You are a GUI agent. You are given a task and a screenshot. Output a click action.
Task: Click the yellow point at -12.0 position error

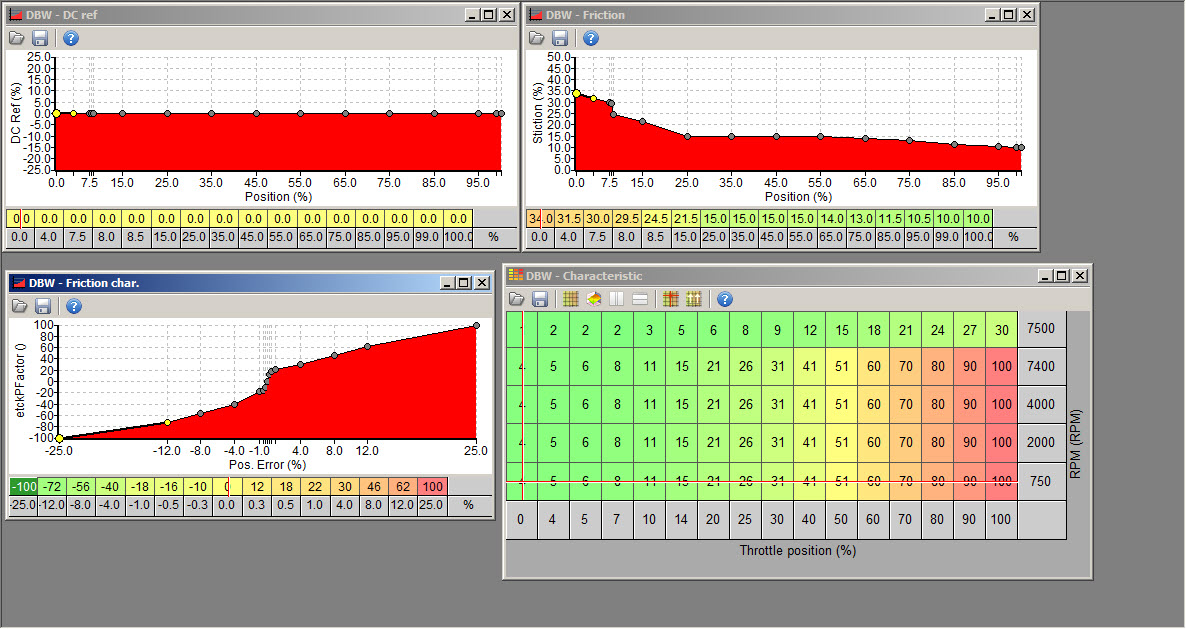click(167, 423)
